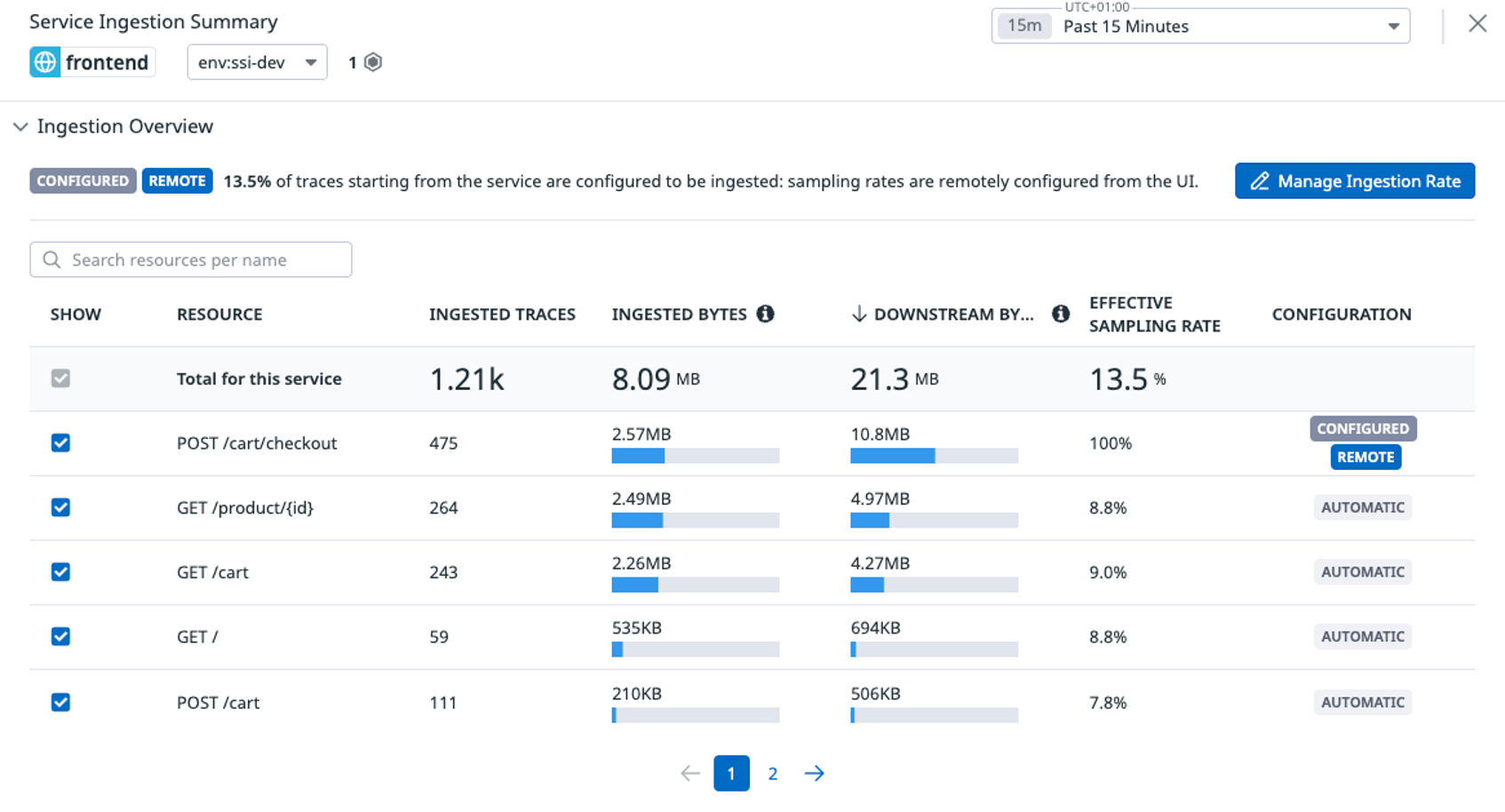Click the ingested bytes progress bar for POST /cart/checkout
Screen dimensions: 1505x812
695,455
